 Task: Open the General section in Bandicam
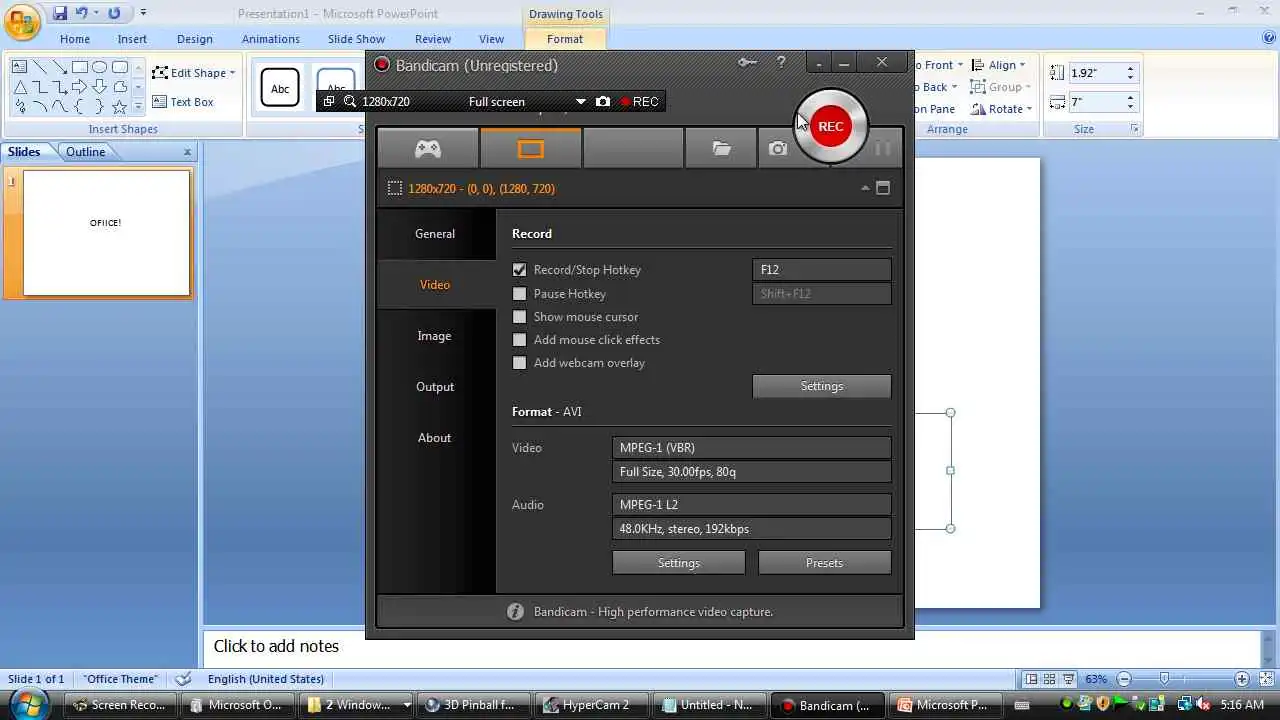[x=435, y=234]
